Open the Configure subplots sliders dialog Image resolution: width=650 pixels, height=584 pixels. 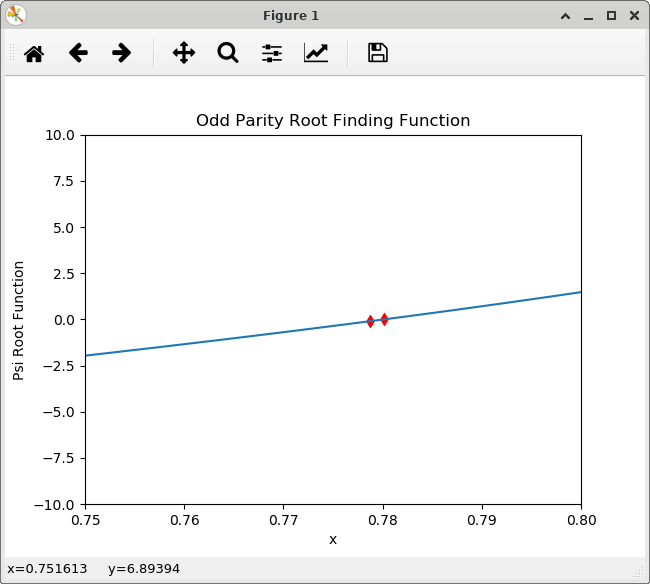[x=272, y=53]
